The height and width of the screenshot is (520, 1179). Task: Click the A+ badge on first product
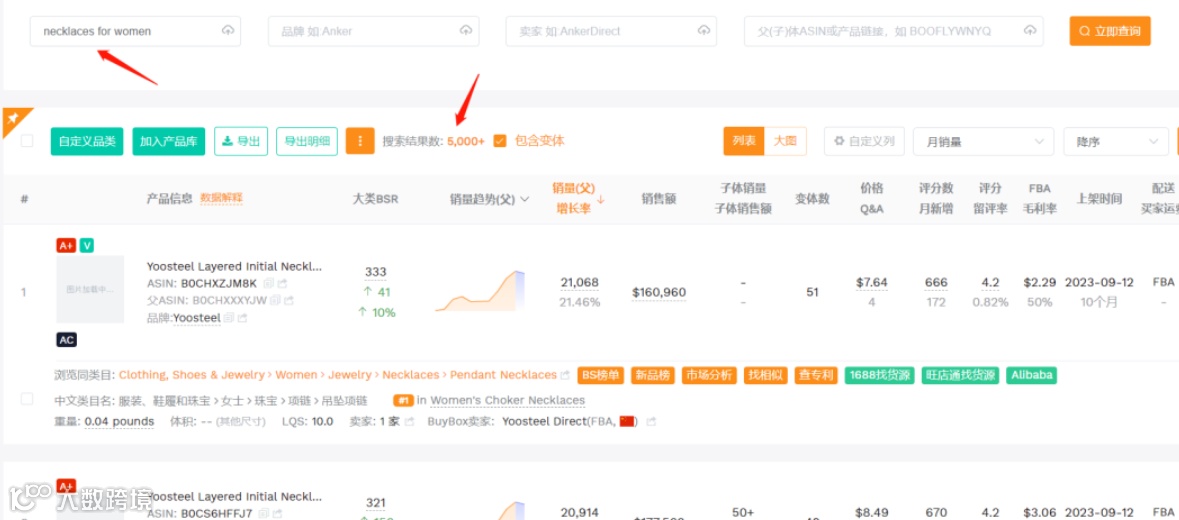coord(66,246)
